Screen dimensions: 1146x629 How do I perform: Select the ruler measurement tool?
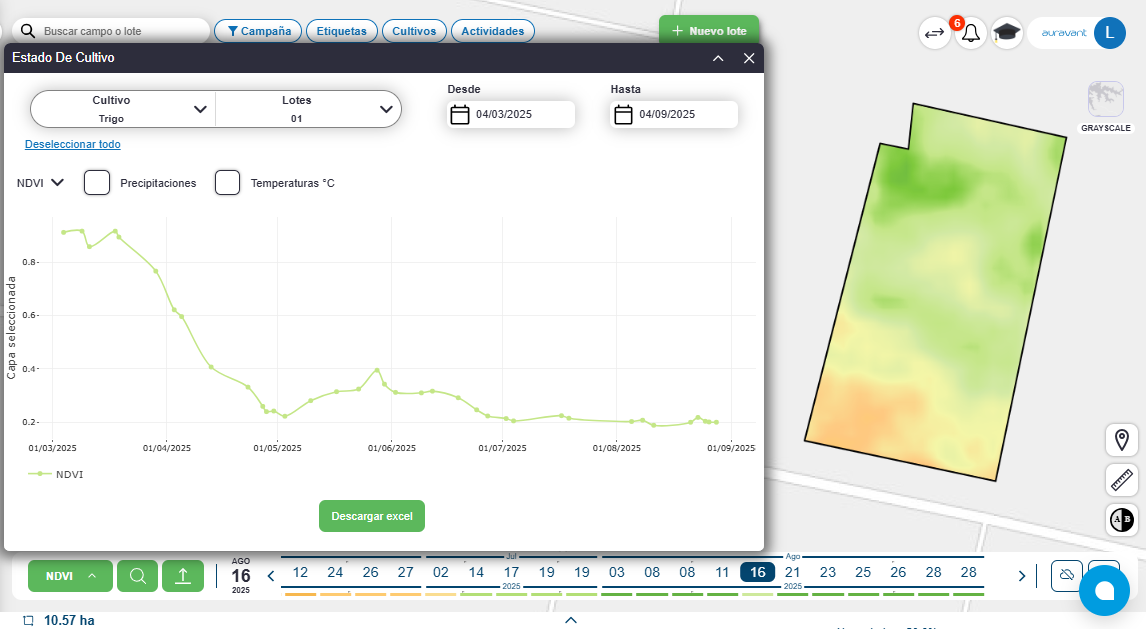pyautogui.click(x=1122, y=480)
